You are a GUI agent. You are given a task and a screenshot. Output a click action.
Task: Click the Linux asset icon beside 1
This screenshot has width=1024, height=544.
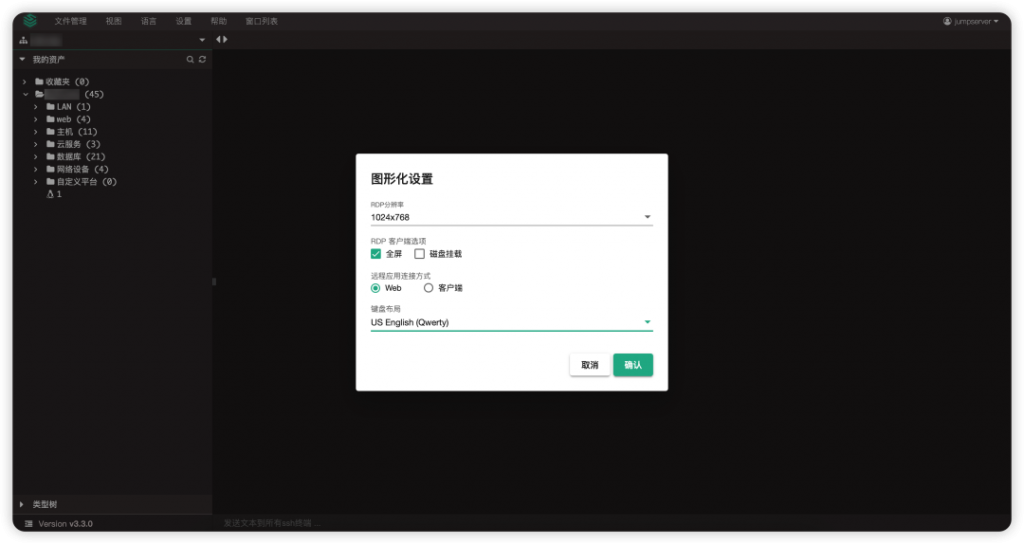(x=50, y=194)
